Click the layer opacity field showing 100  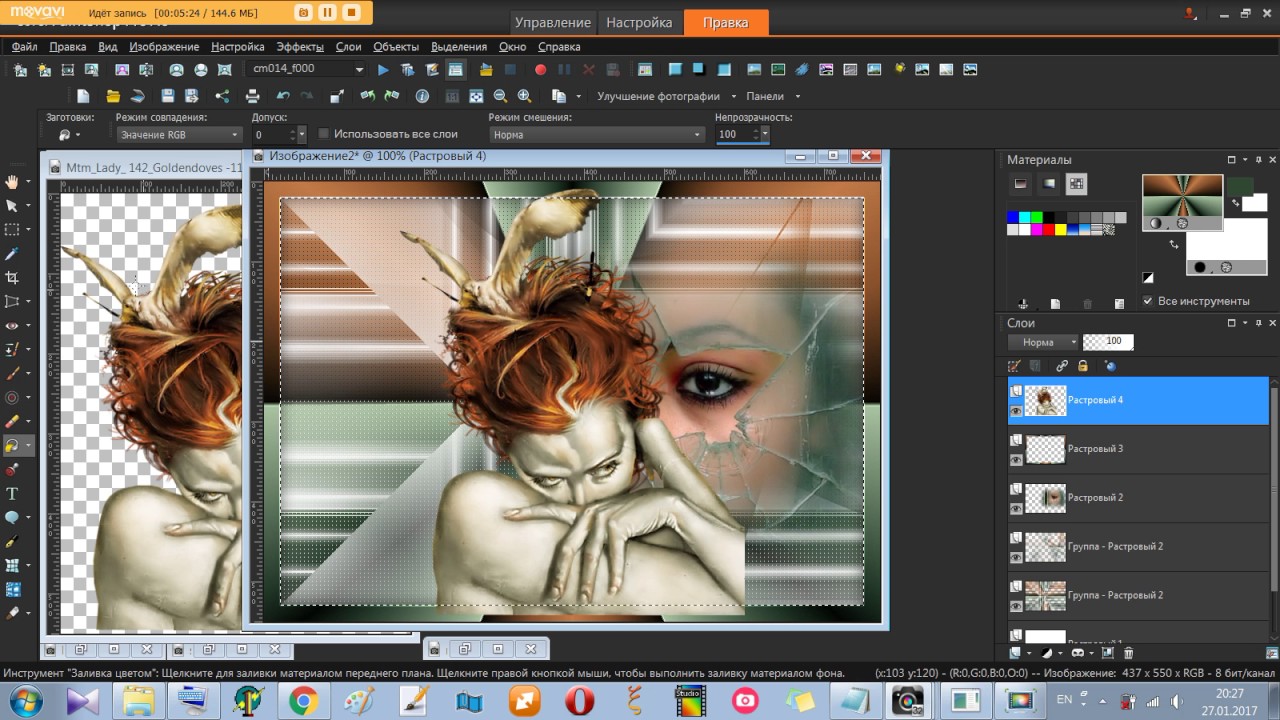coord(1108,342)
